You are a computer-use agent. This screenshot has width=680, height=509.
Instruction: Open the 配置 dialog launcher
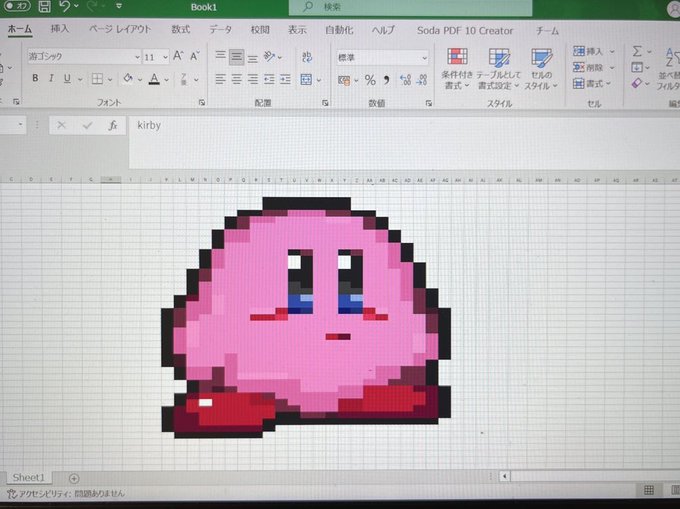(x=325, y=103)
